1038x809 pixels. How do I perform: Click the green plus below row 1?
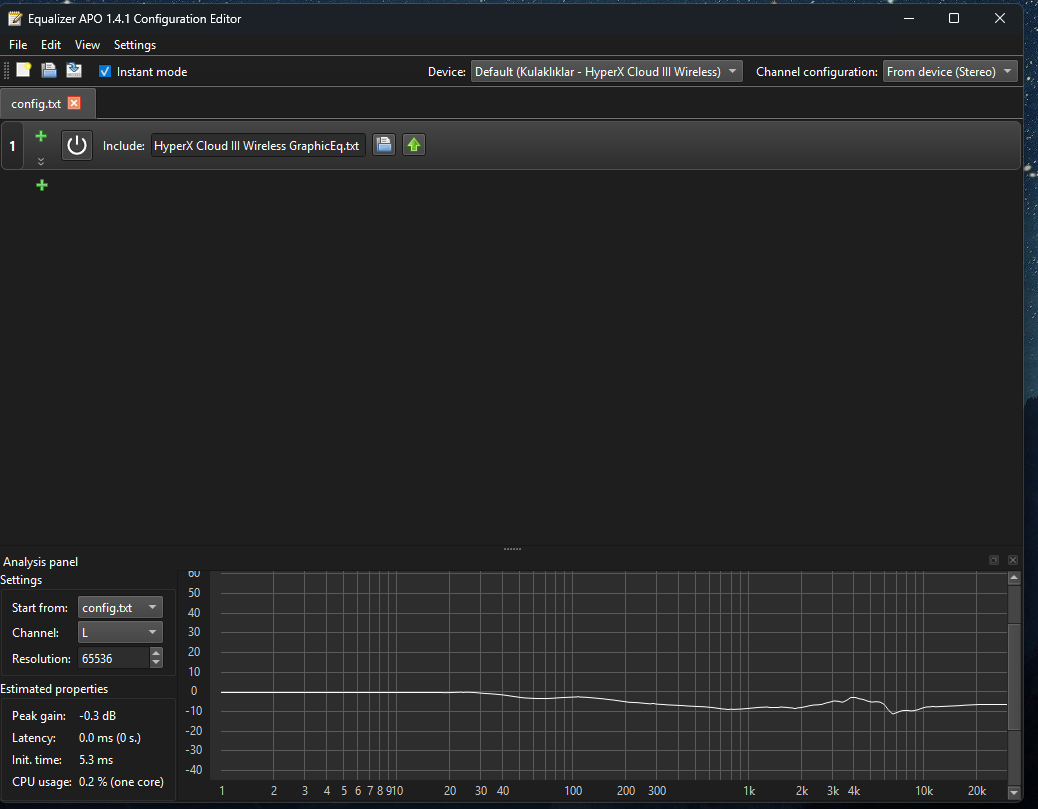[x=41, y=185]
